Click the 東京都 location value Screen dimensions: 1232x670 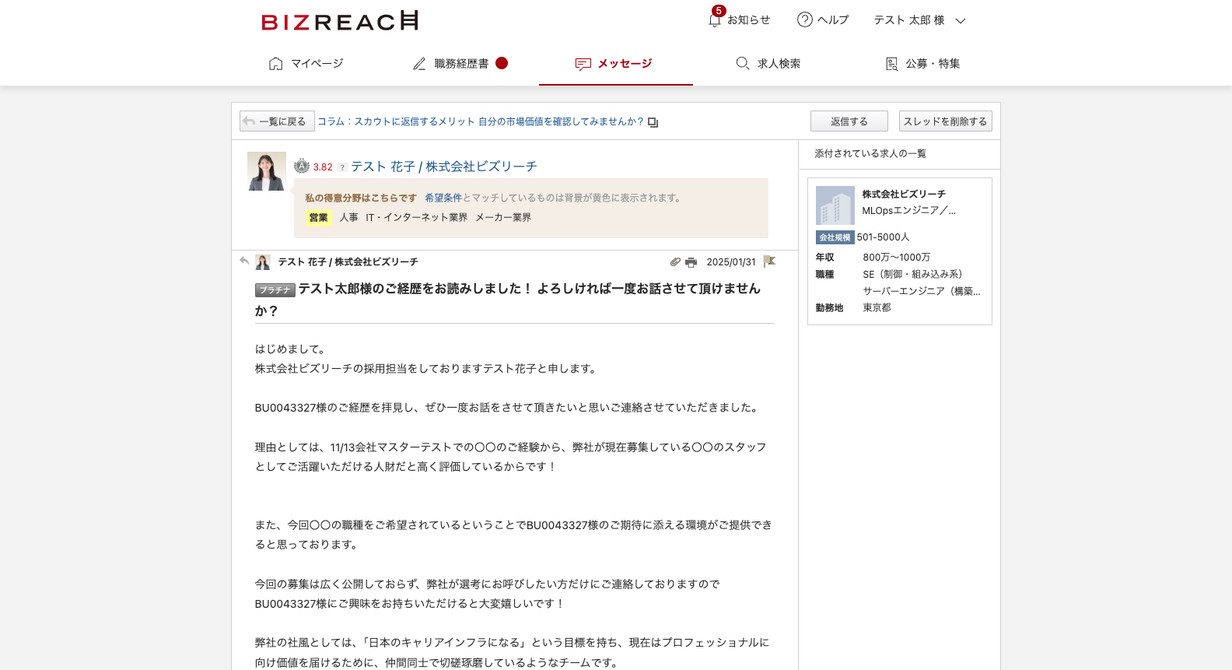tap(877, 308)
